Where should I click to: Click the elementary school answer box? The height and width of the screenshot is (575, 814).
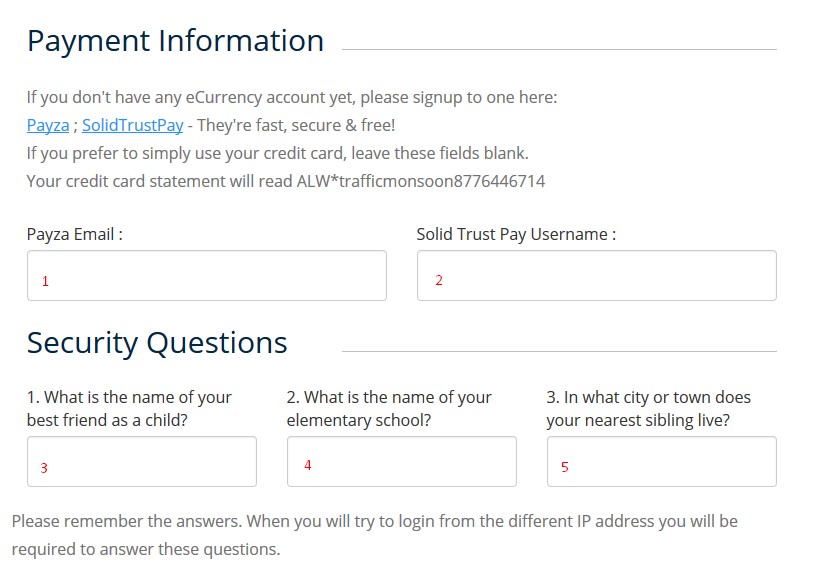click(x=401, y=462)
